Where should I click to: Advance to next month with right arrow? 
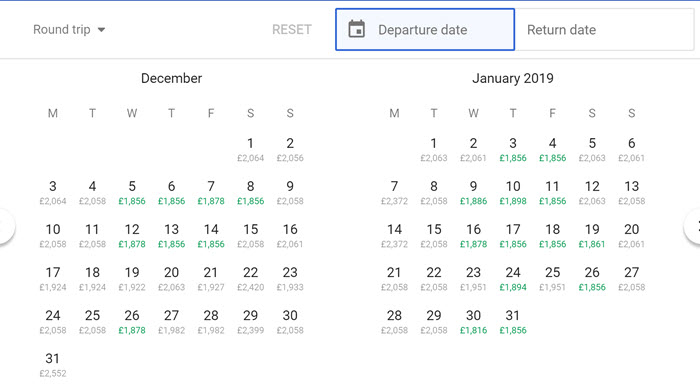pyautogui.click(x=694, y=226)
